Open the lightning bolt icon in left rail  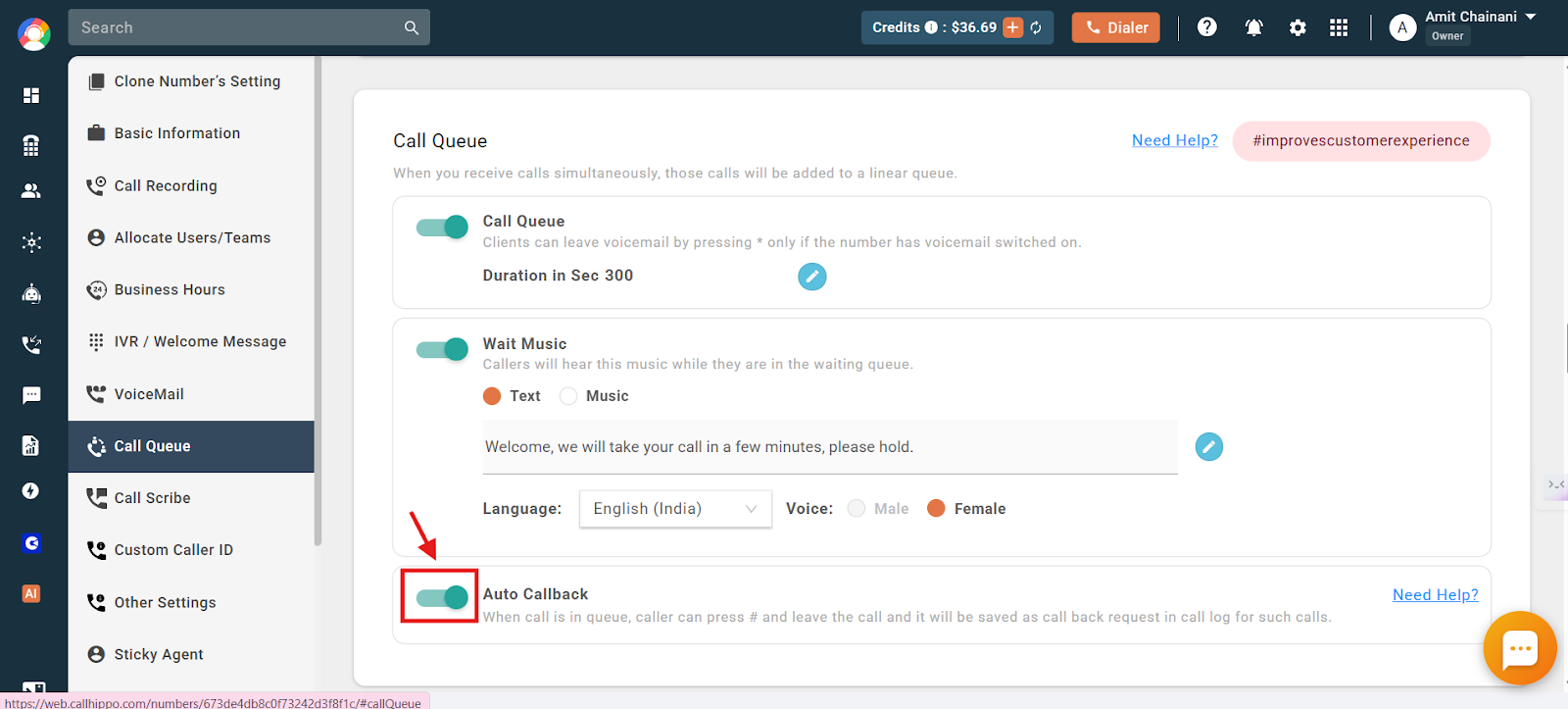31,491
